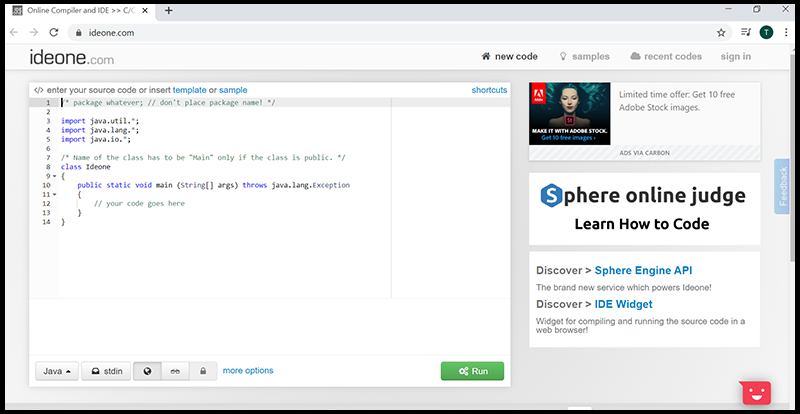Click the browser forward arrow
The height and width of the screenshot is (414, 800).
pos(34,33)
